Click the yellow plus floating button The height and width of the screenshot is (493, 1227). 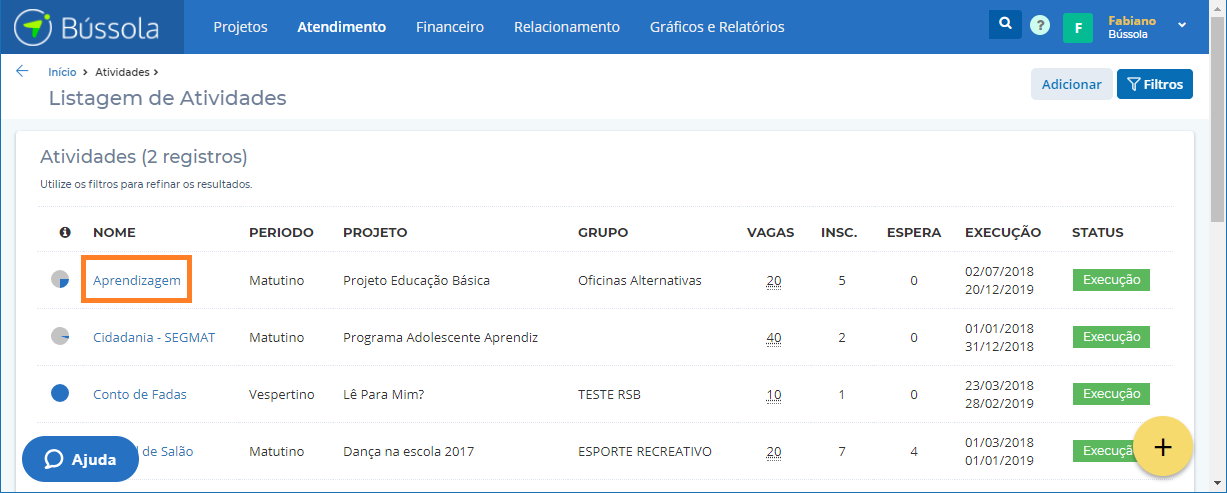[x=1162, y=447]
